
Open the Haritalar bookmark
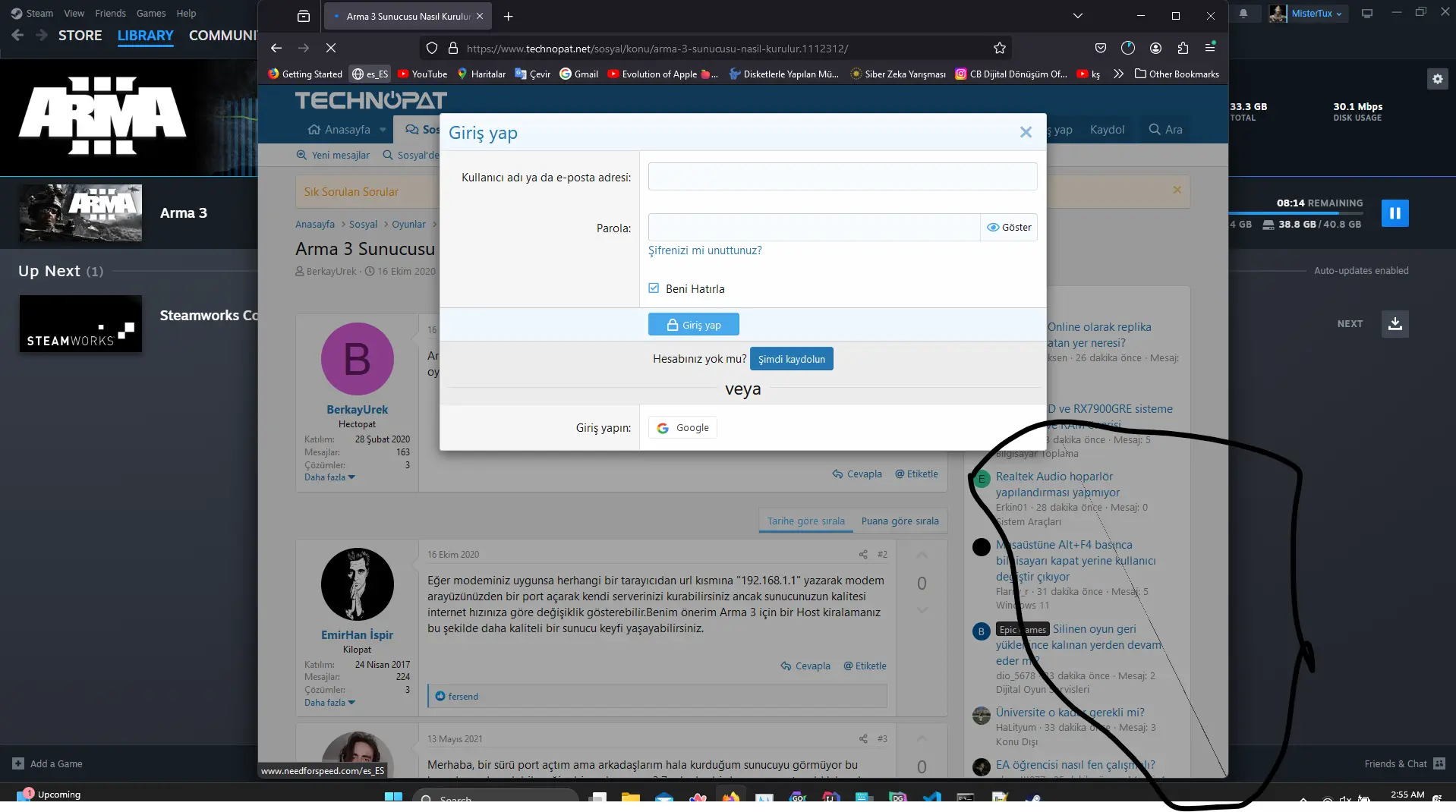481,74
